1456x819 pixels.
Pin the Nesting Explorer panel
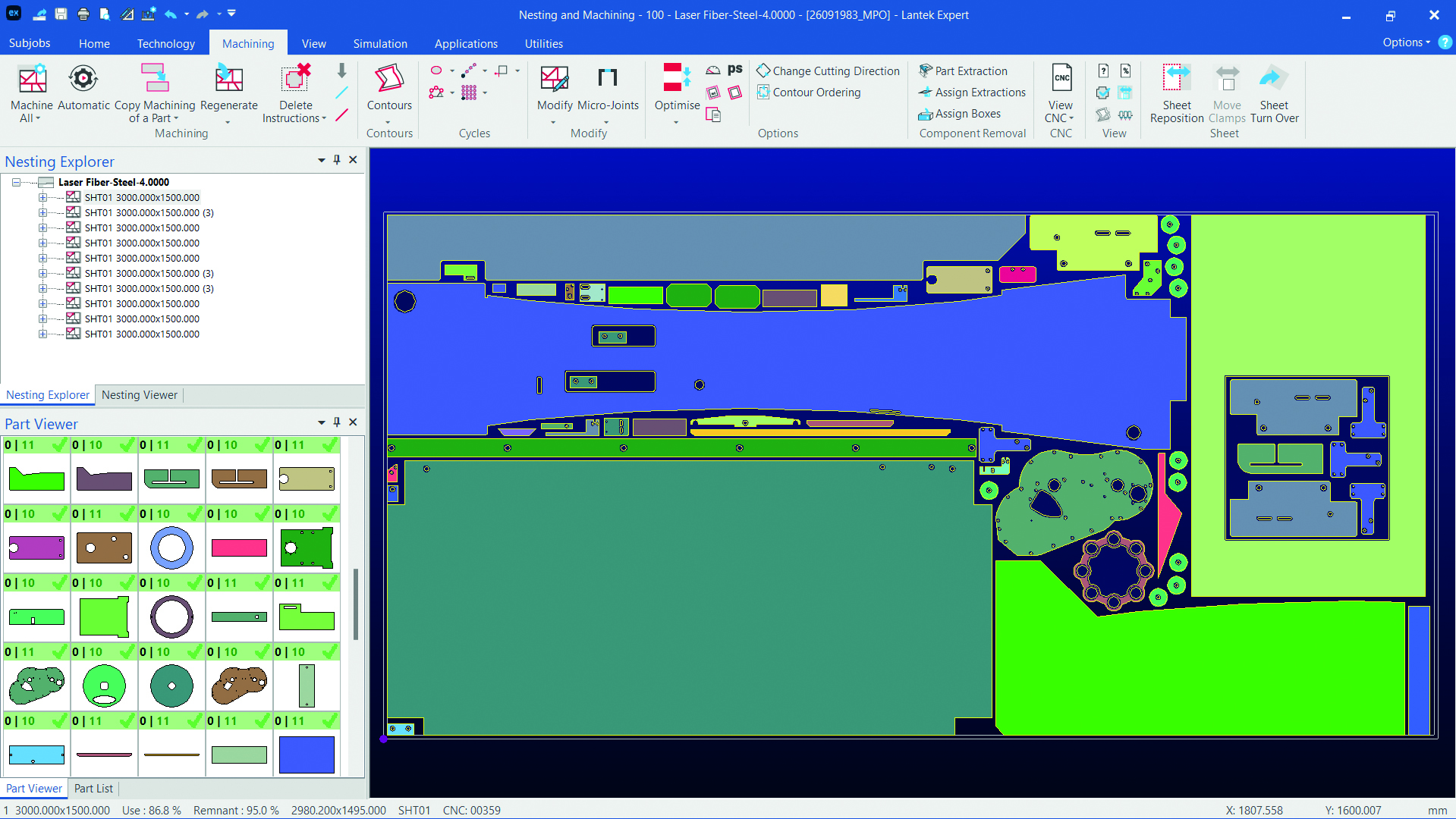(337, 160)
